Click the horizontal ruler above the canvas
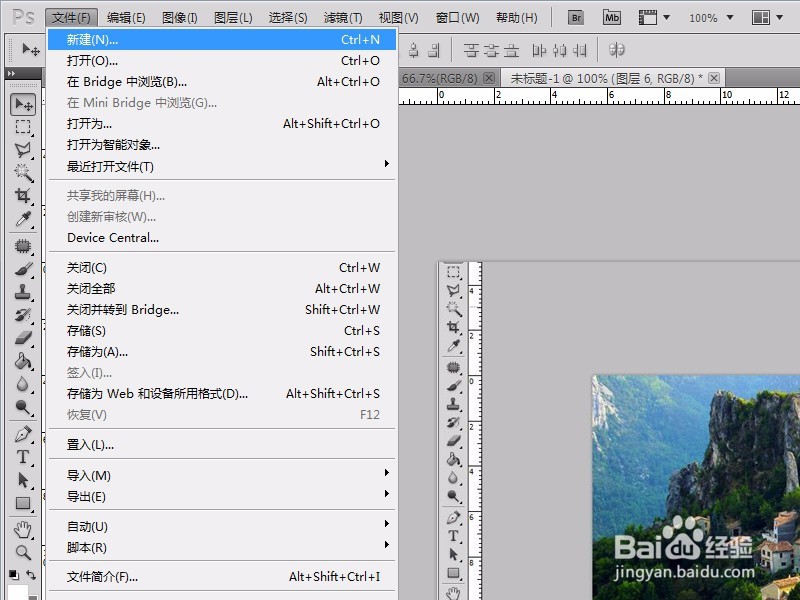Screen dimensions: 800x600 coord(600,97)
